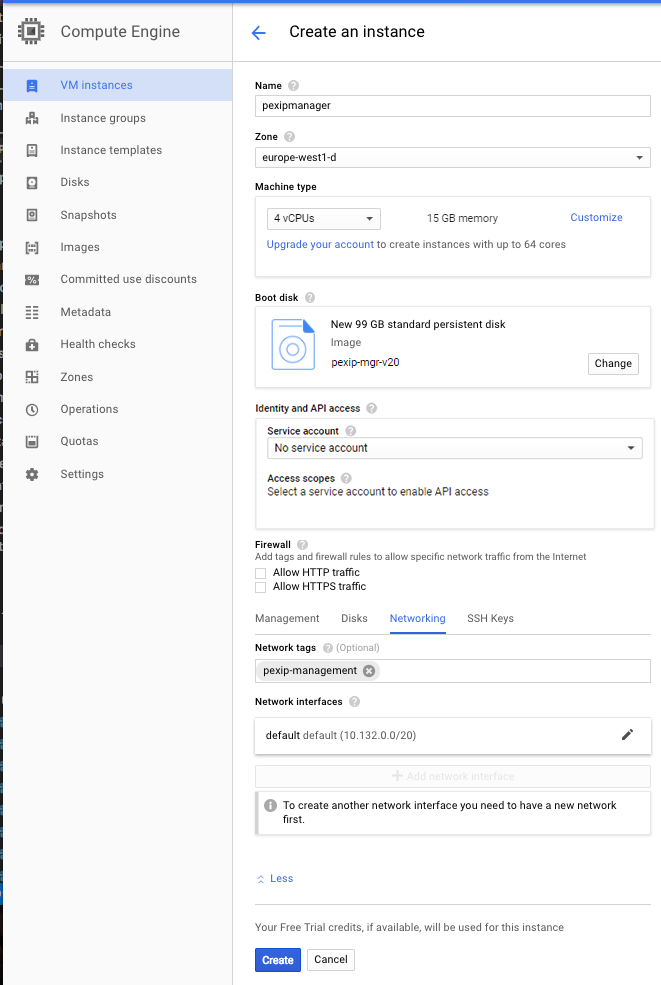
Task: Open the Service account dropdown
Action: 454,448
